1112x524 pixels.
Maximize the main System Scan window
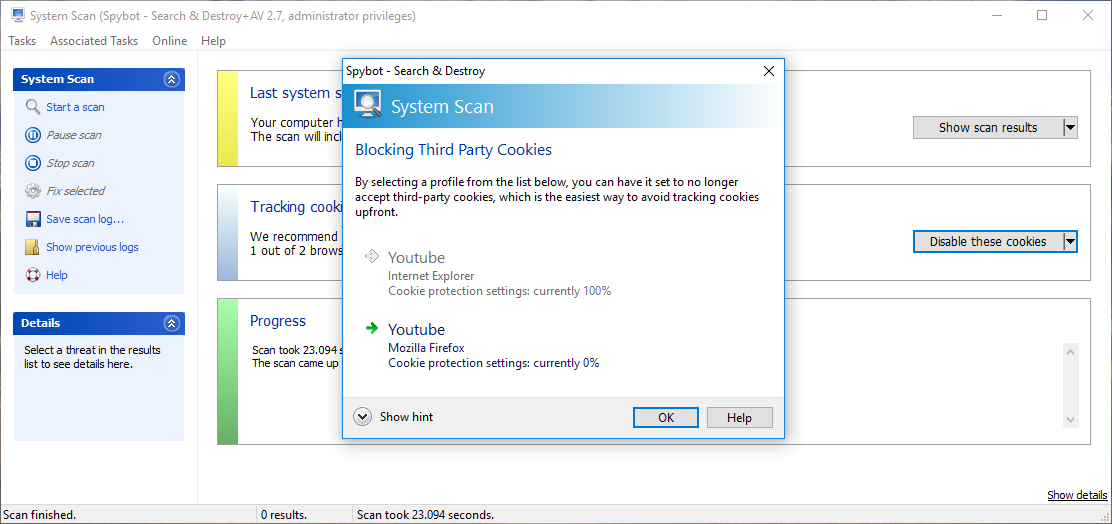point(1042,16)
